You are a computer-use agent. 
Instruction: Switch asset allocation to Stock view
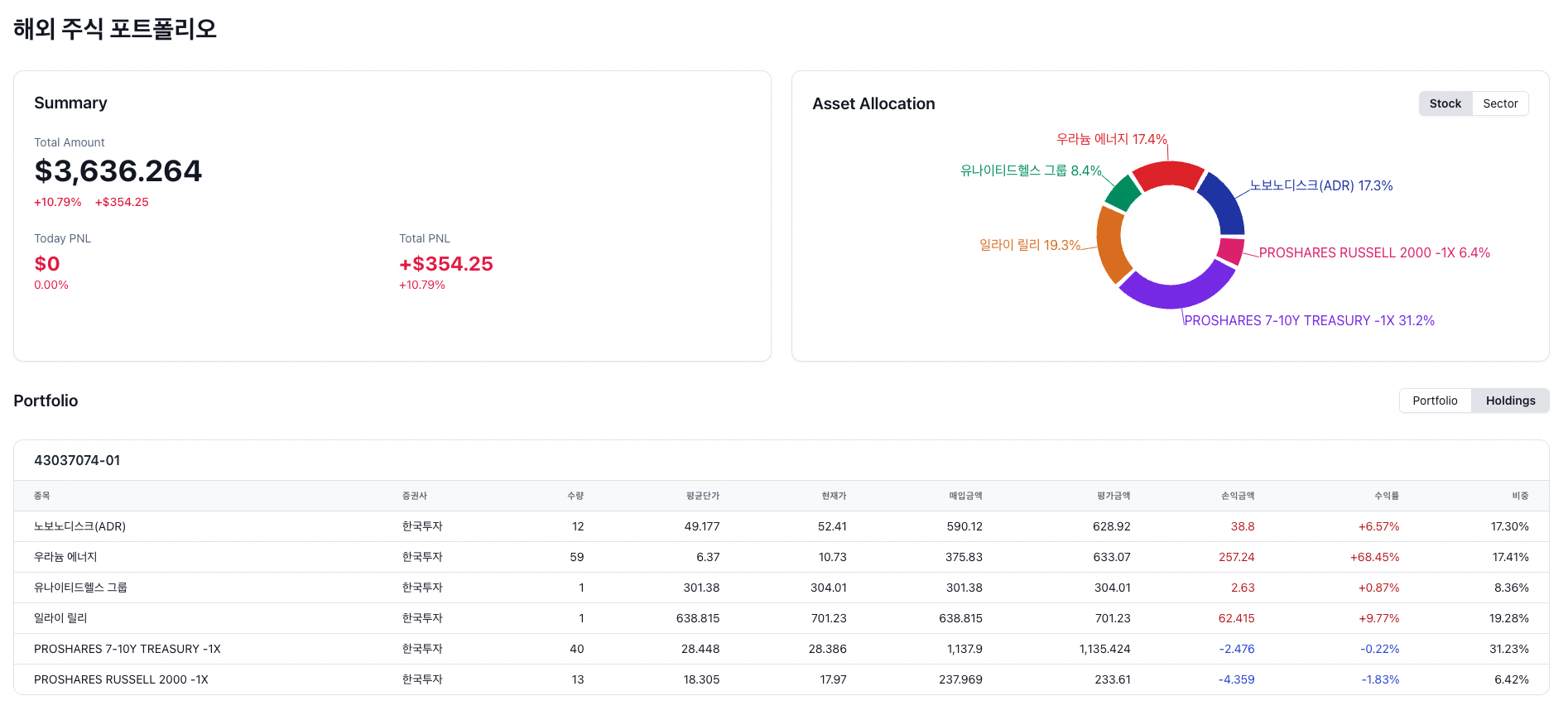[1445, 103]
